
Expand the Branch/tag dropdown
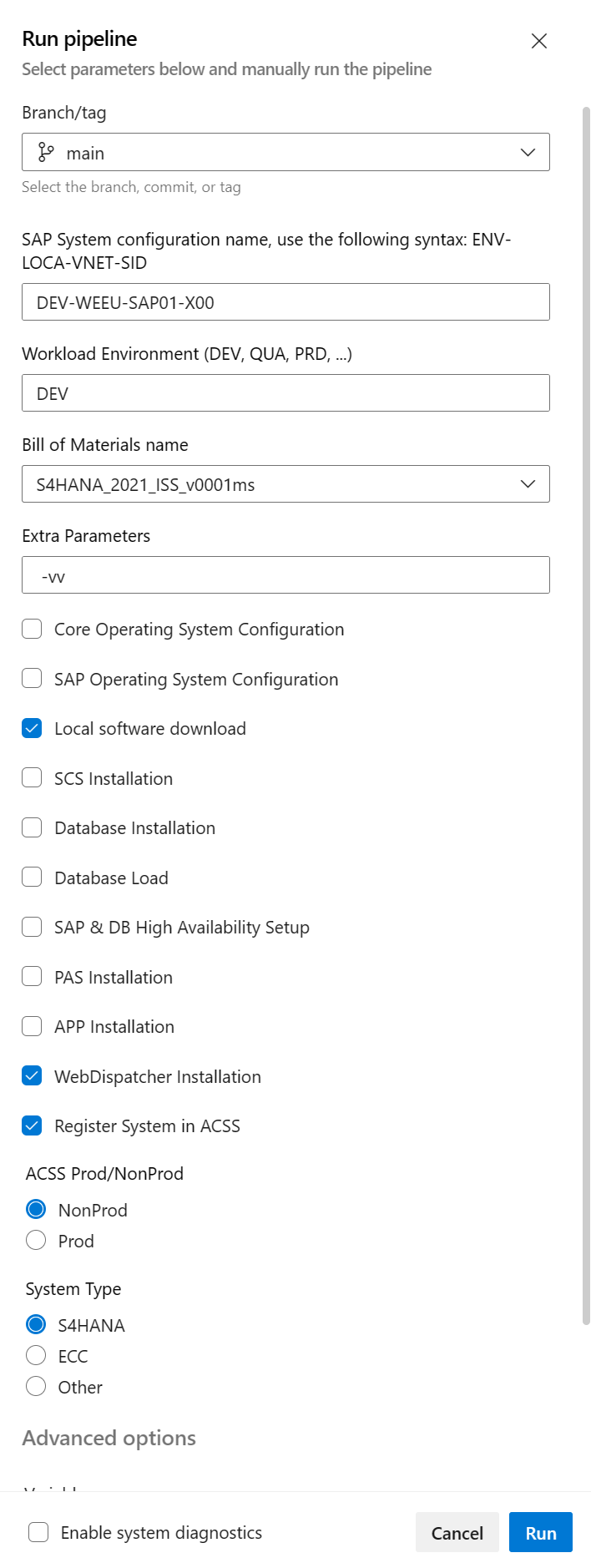[527, 152]
